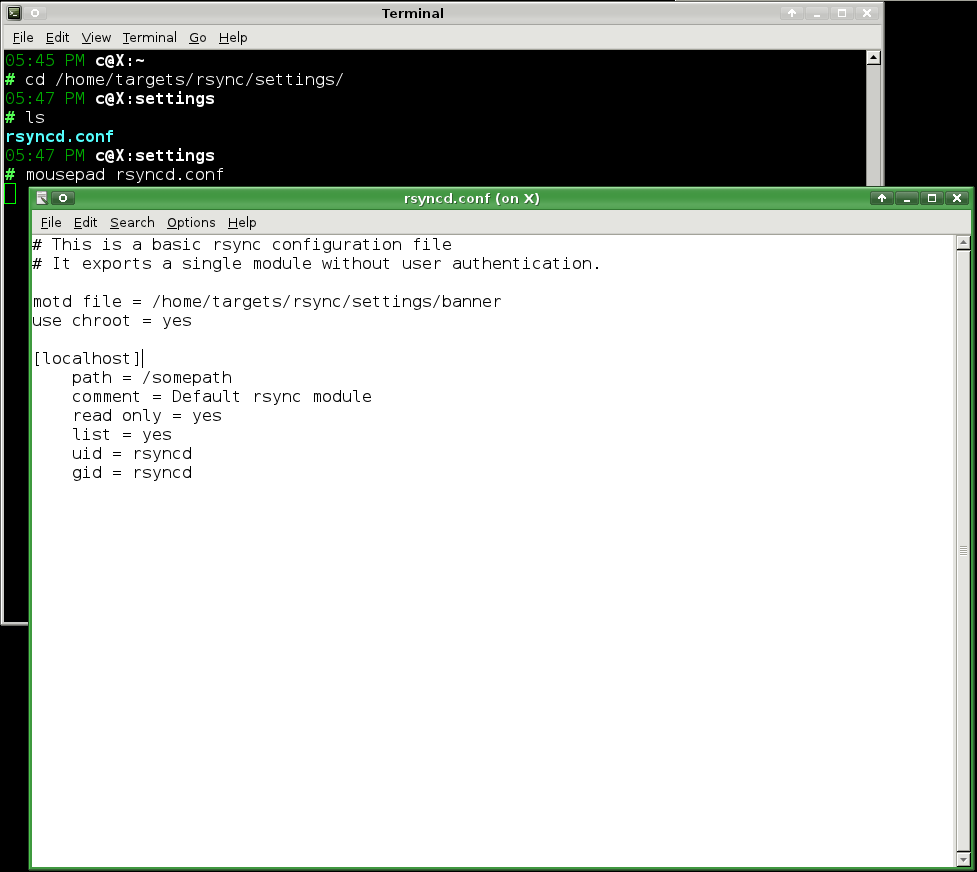Viewport: 977px width, 872px height.
Task: Open Mousepad's File menu
Action: (x=50, y=223)
